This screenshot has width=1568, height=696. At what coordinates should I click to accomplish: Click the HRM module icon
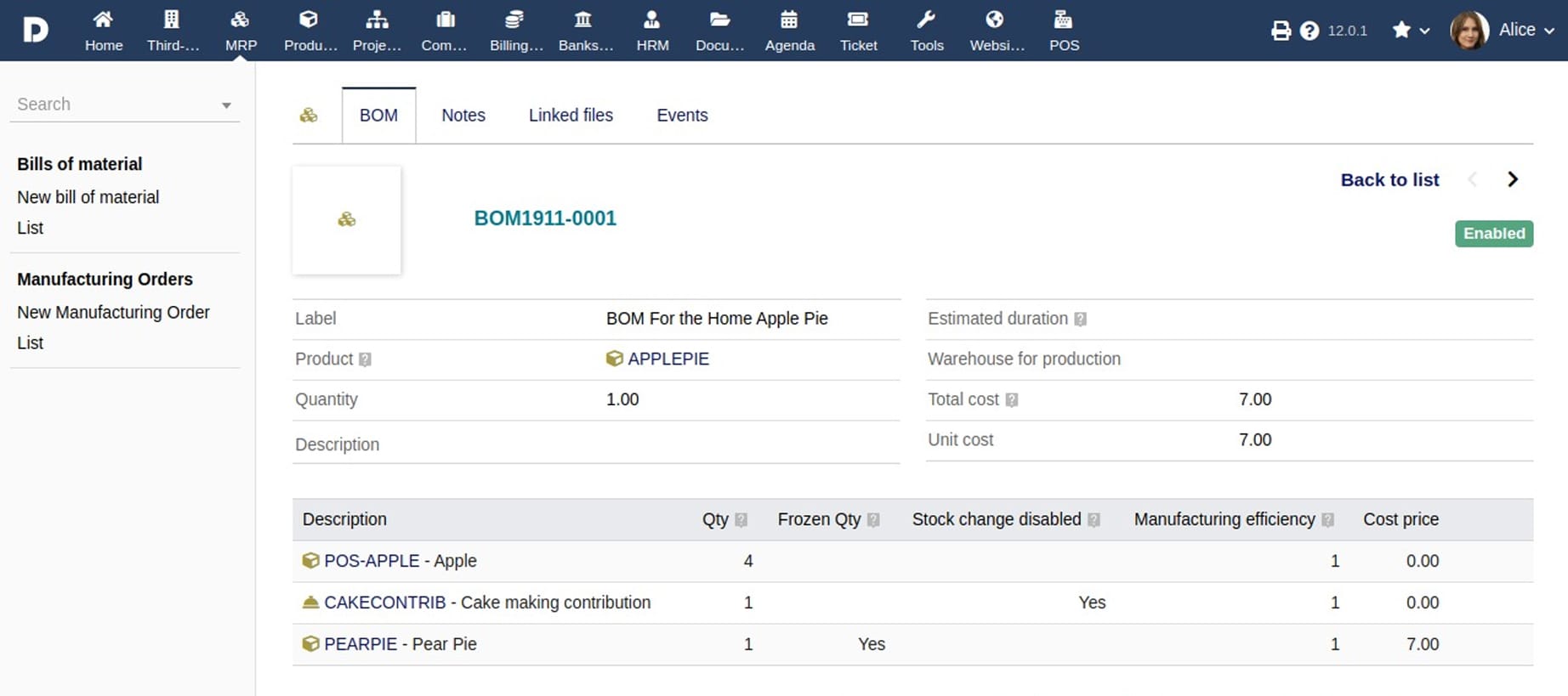click(x=652, y=20)
